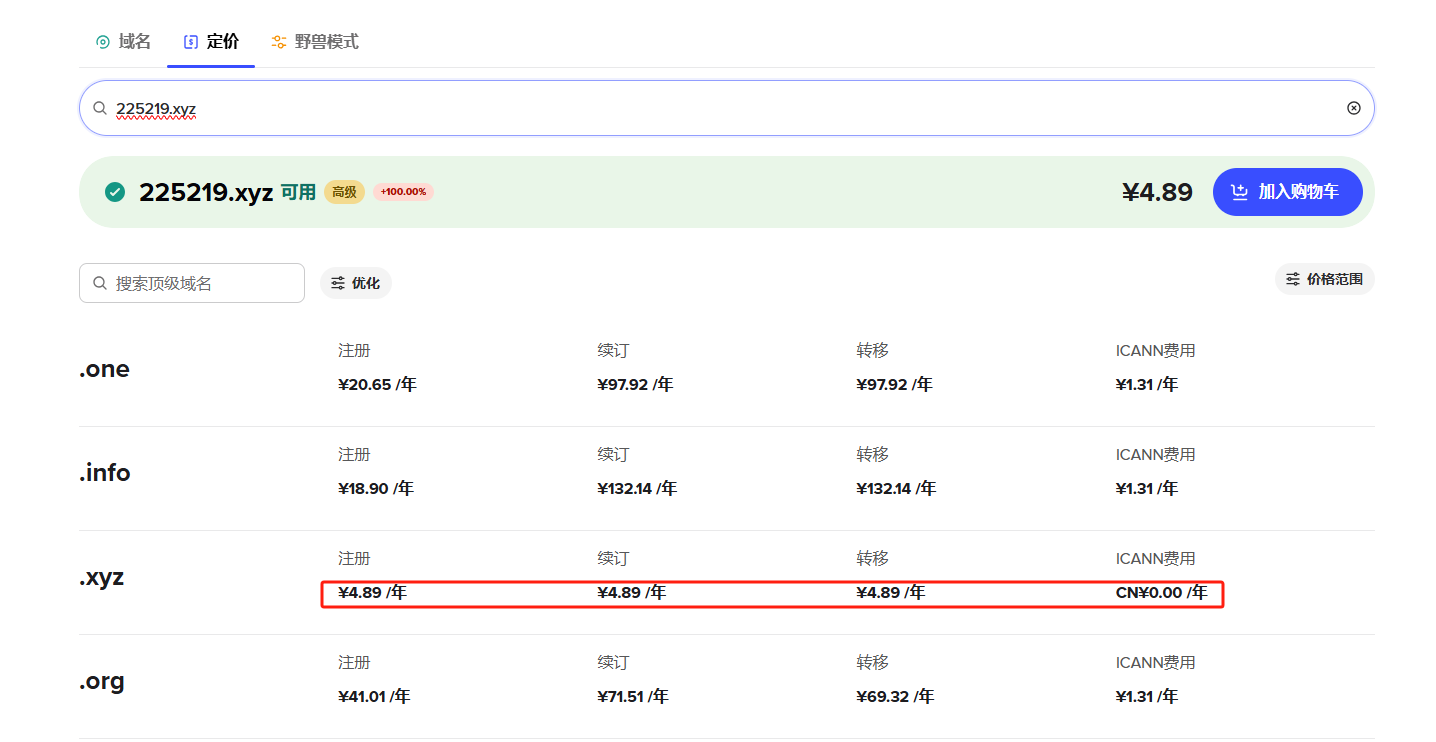Click the main 225219.xyz search input
This screenshot has height=742, width=1436.
[700, 107]
